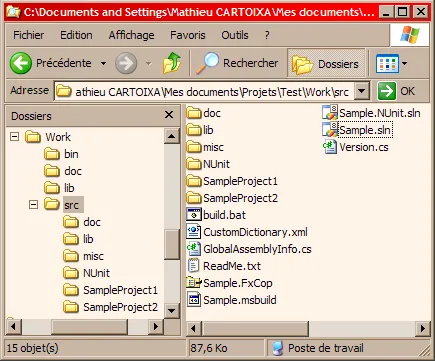Image resolution: width=435 pixels, height=361 pixels.
Task: Select the Sample.FxCop project file icon
Action: click(x=194, y=283)
